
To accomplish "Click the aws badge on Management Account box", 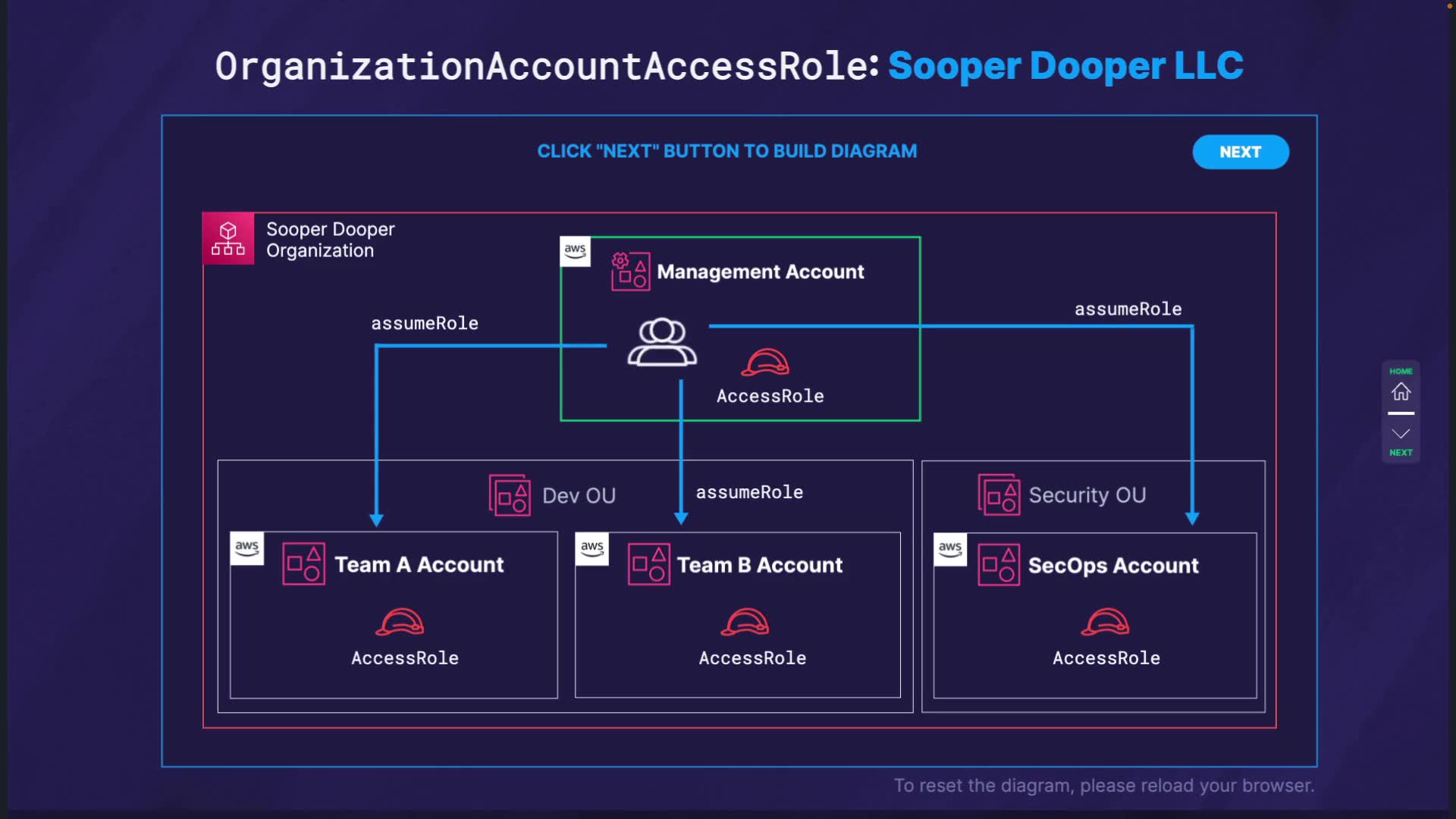I will (x=575, y=251).
